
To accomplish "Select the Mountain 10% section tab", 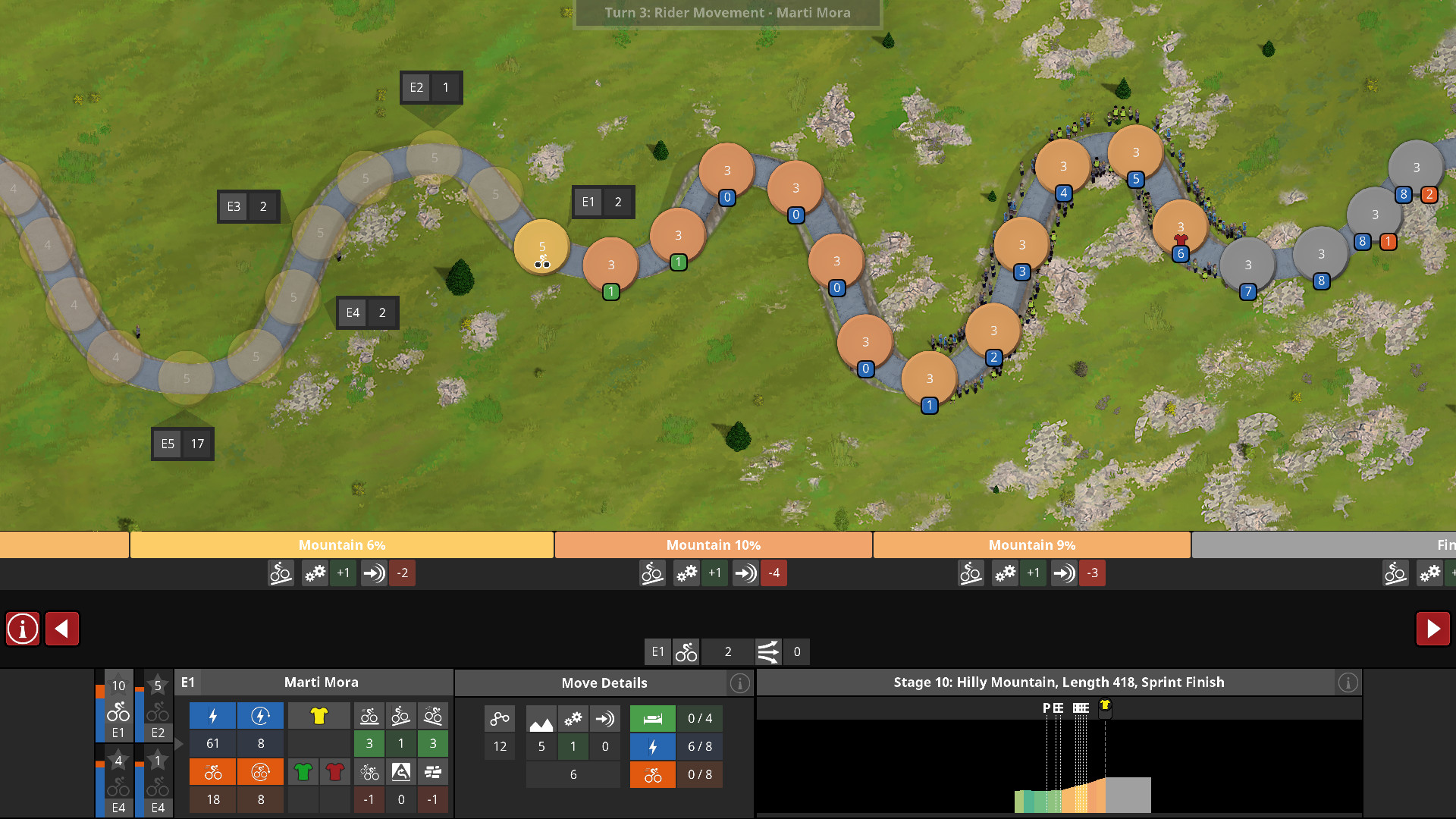I will point(713,545).
